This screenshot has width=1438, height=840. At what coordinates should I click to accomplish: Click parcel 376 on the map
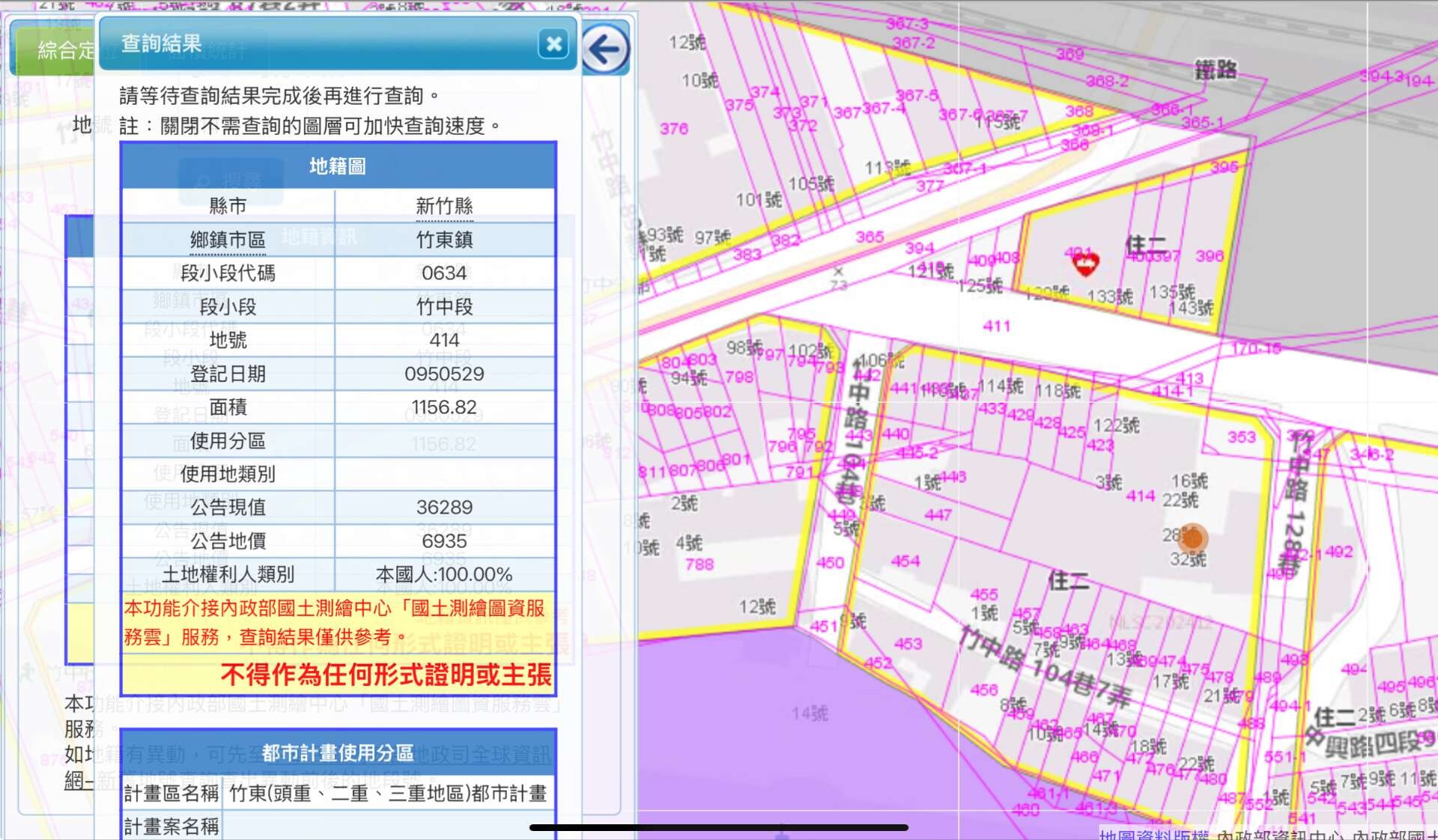coord(673,129)
